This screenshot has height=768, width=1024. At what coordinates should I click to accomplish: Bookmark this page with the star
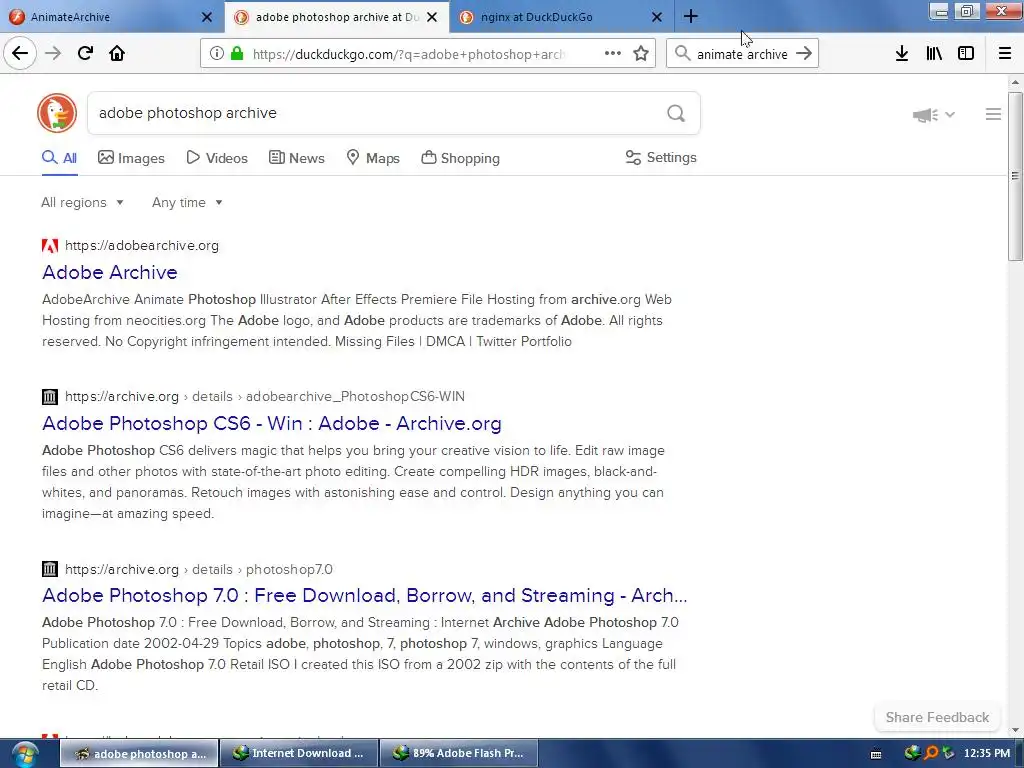point(641,54)
